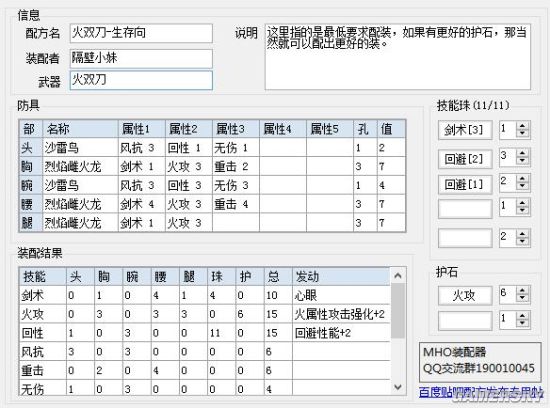Click the 属性2 column header
The width and height of the screenshot is (550, 408).
[189, 129]
